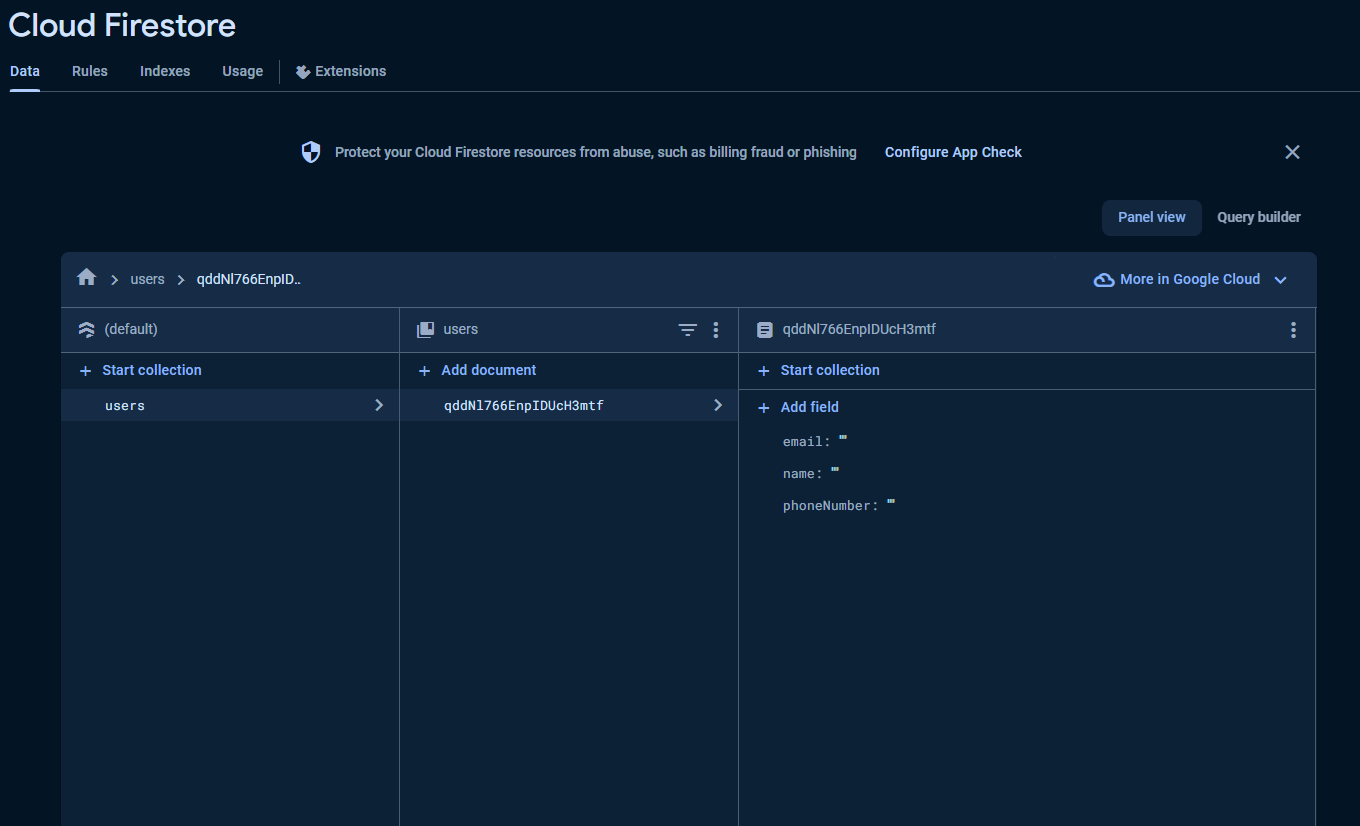Click the cloud icon beside More in Google Cloud
This screenshot has height=826, width=1360.
tap(1104, 280)
